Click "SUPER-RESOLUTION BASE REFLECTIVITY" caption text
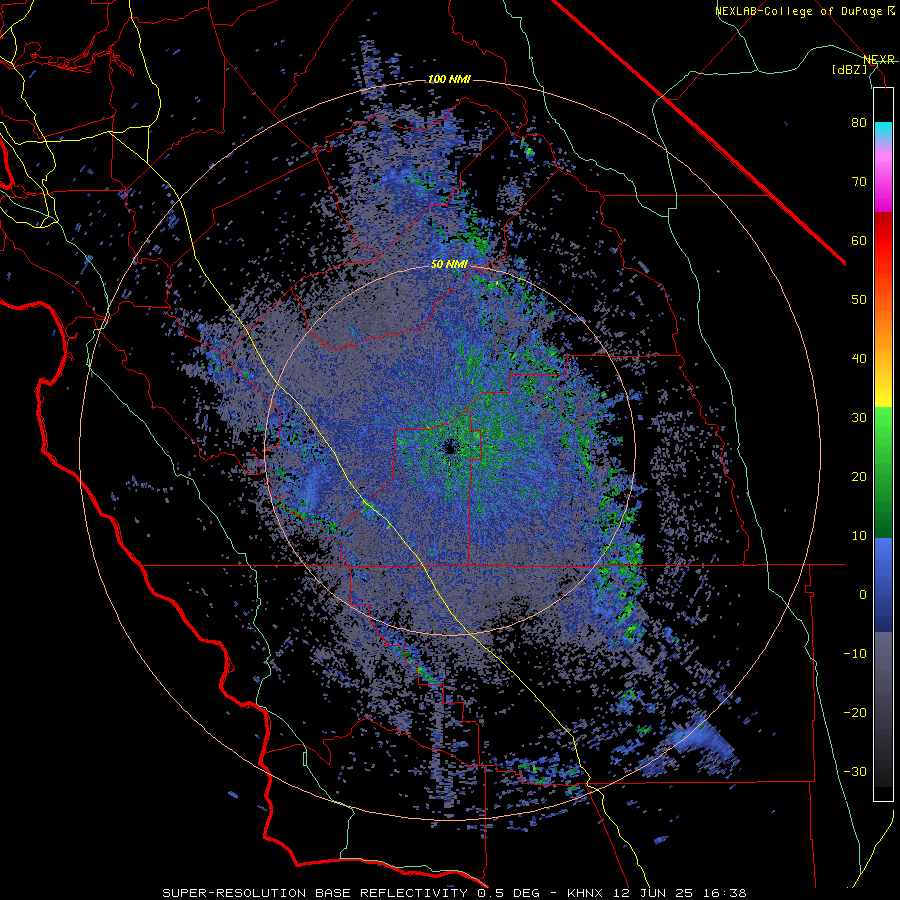The width and height of the screenshot is (900, 900). 315,893
